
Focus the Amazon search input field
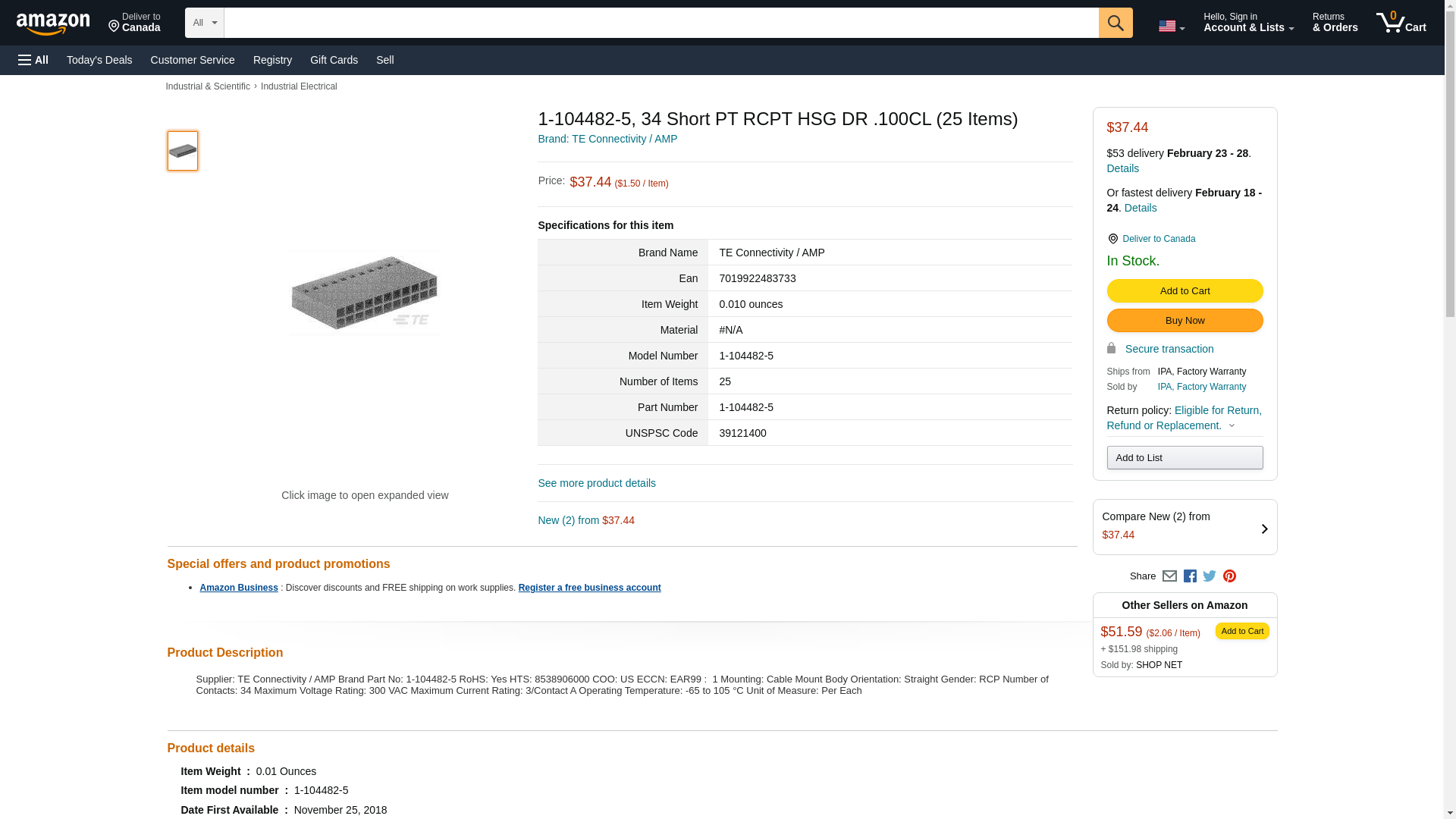click(661, 23)
